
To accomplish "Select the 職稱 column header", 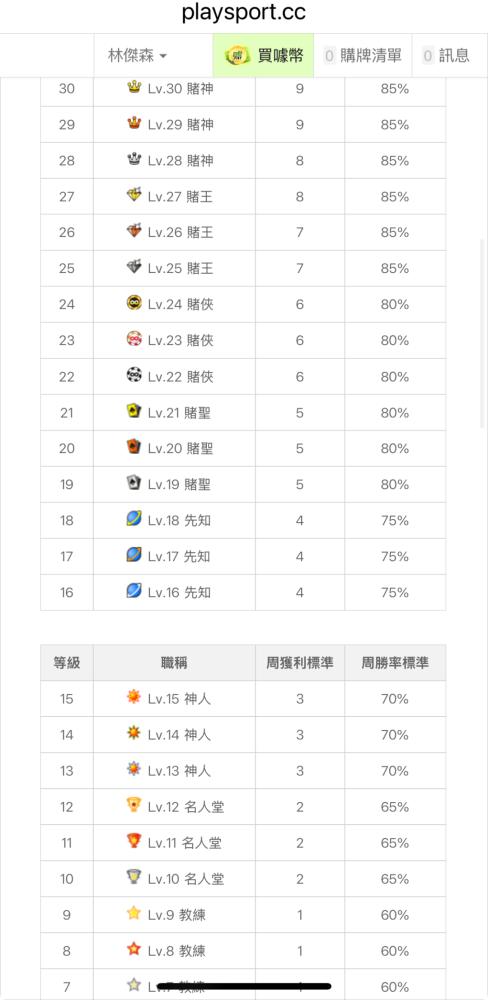I will coord(174,663).
